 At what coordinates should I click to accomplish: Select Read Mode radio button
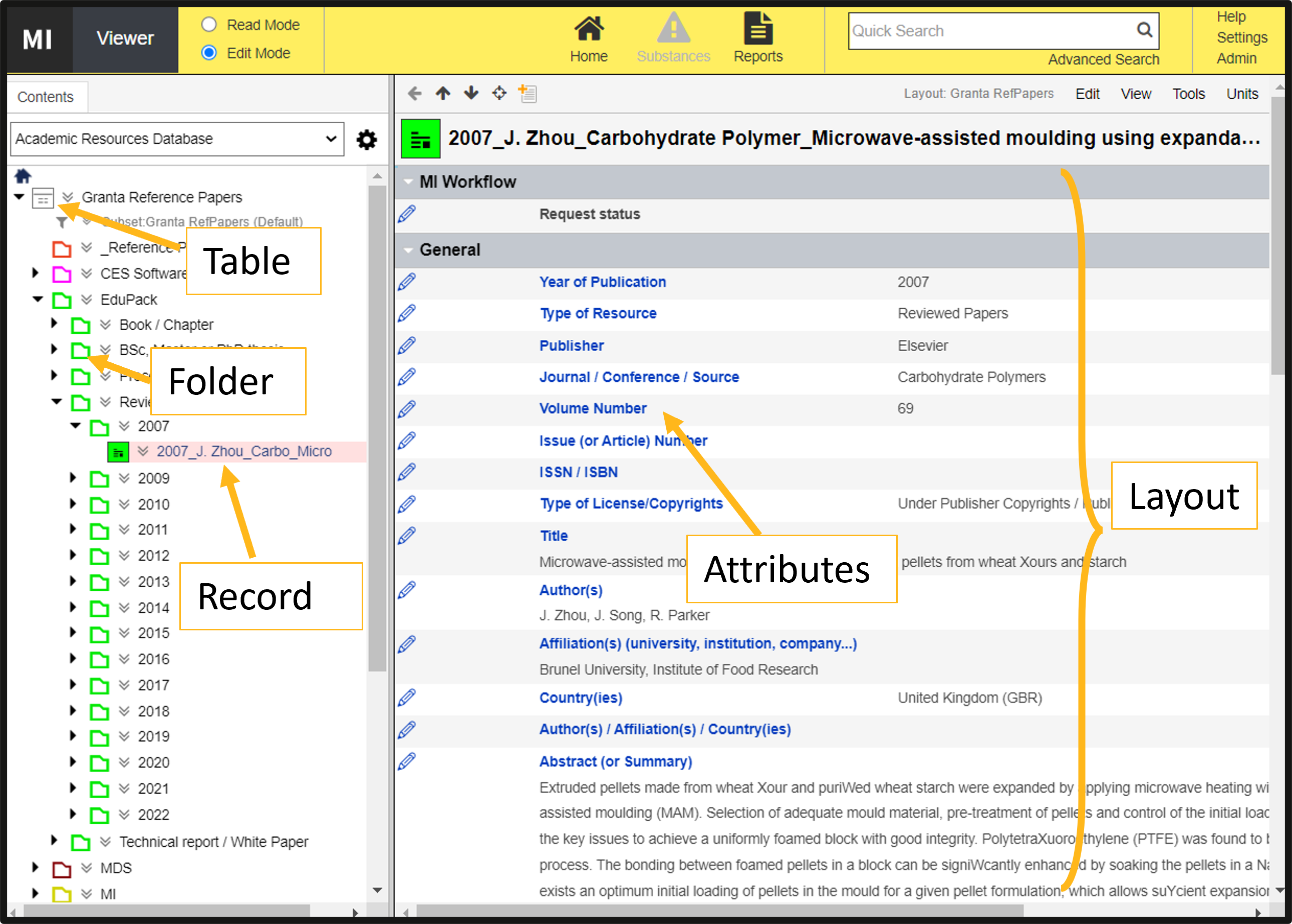pos(209,25)
